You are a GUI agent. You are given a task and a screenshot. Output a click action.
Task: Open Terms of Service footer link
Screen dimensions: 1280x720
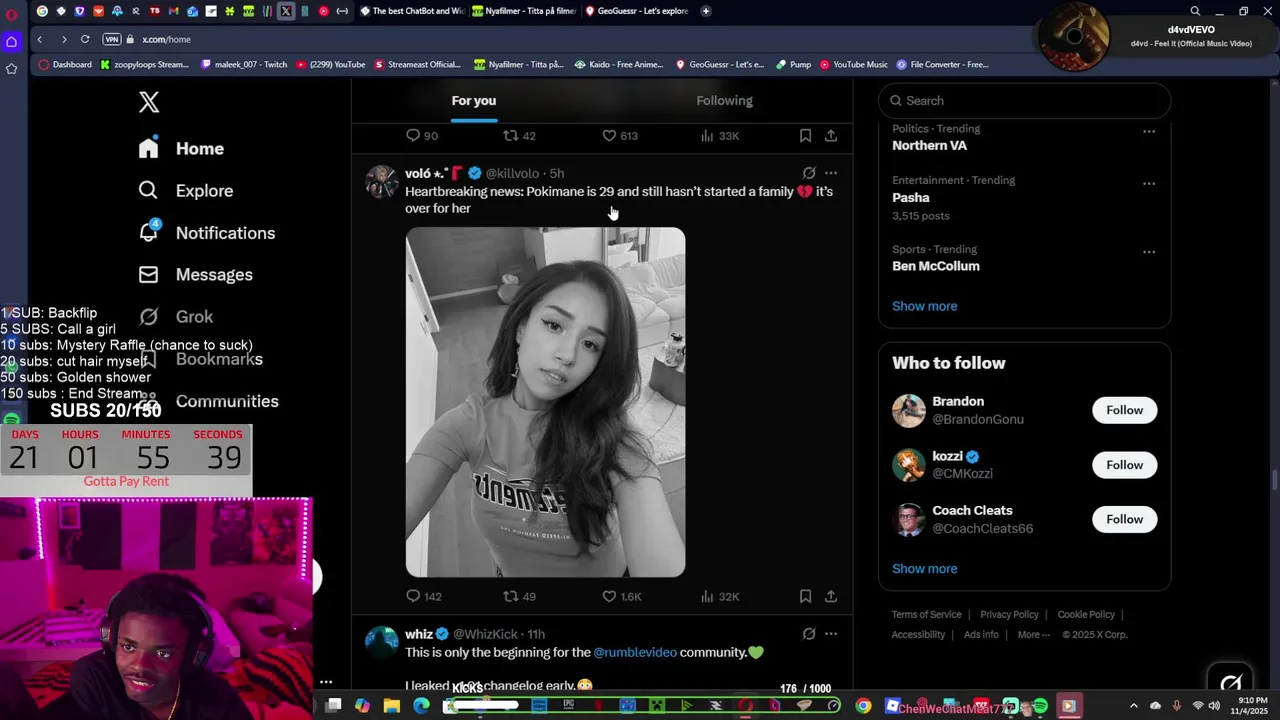tap(926, 614)
